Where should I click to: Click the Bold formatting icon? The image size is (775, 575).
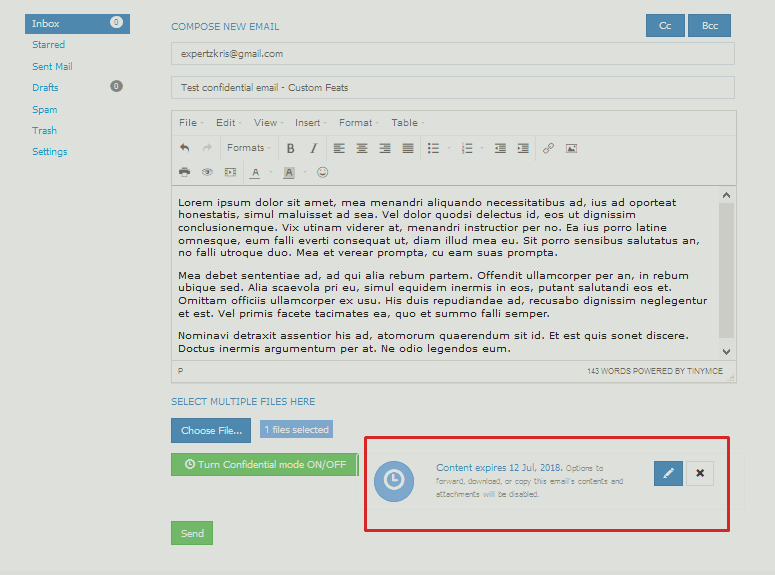290,148
